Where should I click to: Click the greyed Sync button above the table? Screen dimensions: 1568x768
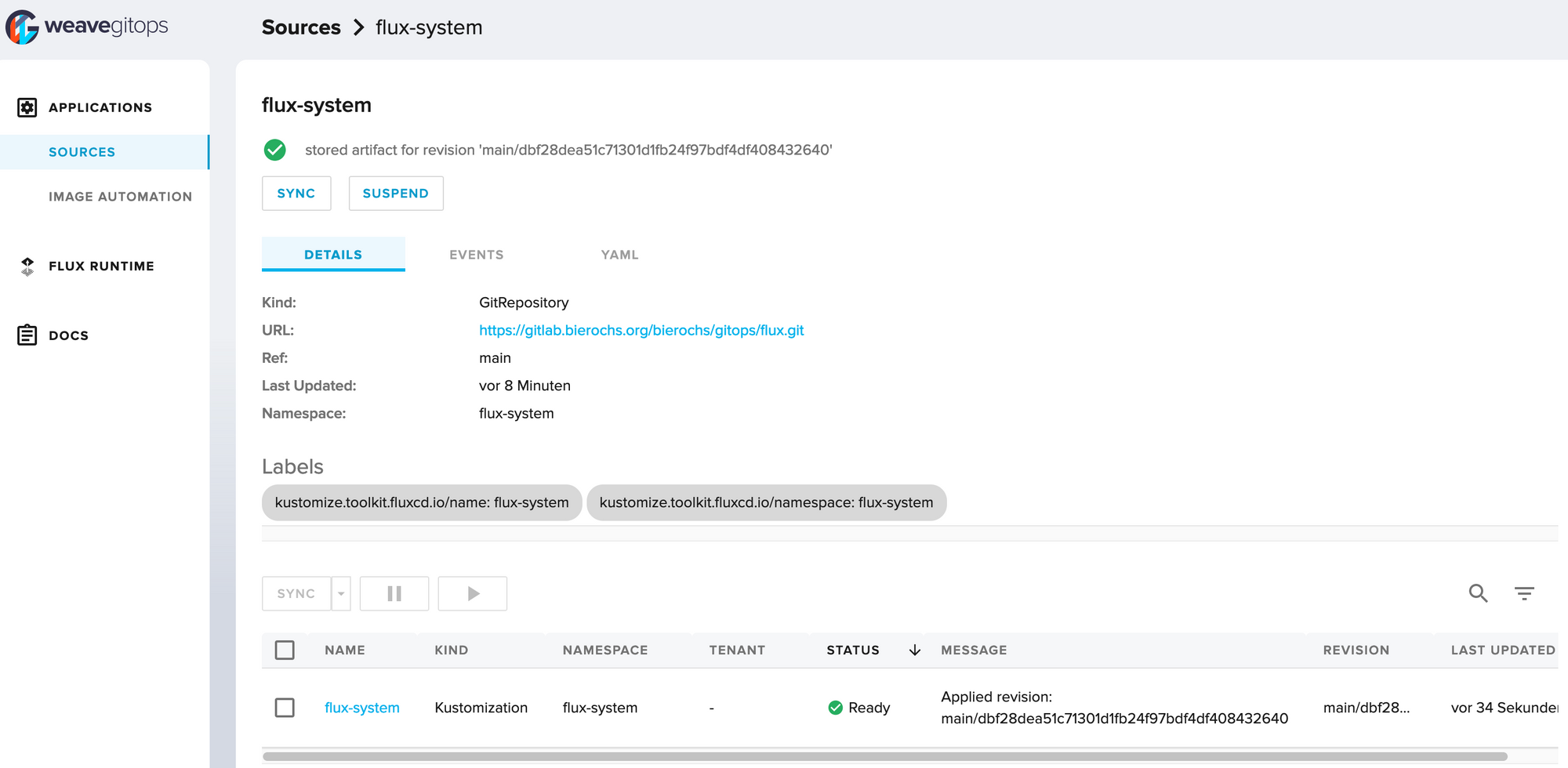click(x=296, y=593)
